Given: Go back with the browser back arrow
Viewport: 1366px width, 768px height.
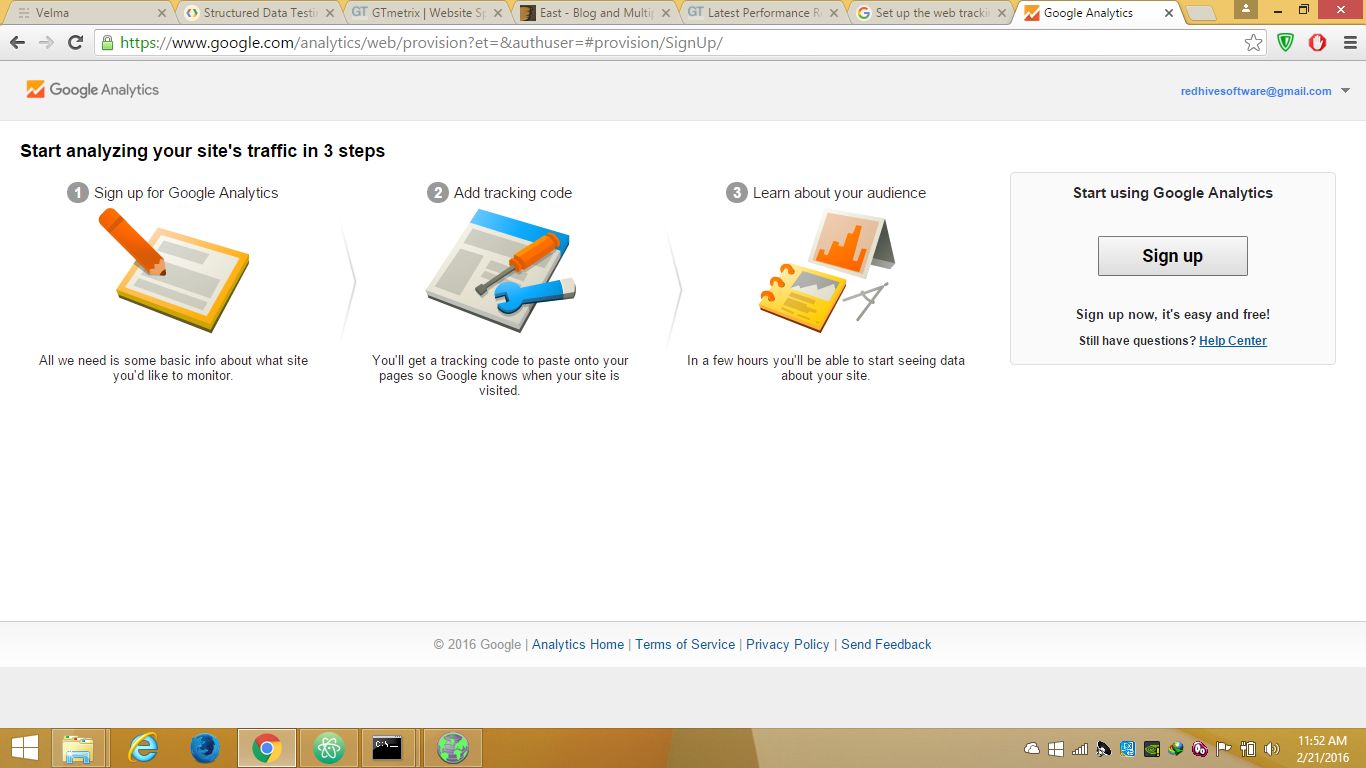Looking at the screenshot, I should 17,43.
